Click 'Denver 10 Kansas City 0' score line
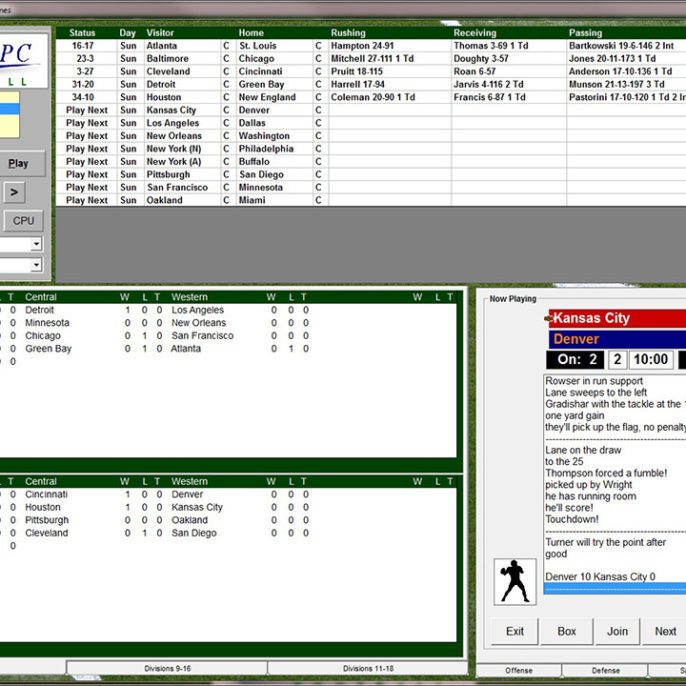686x686 pixels. pyautogui.click(x=600, y=577)
